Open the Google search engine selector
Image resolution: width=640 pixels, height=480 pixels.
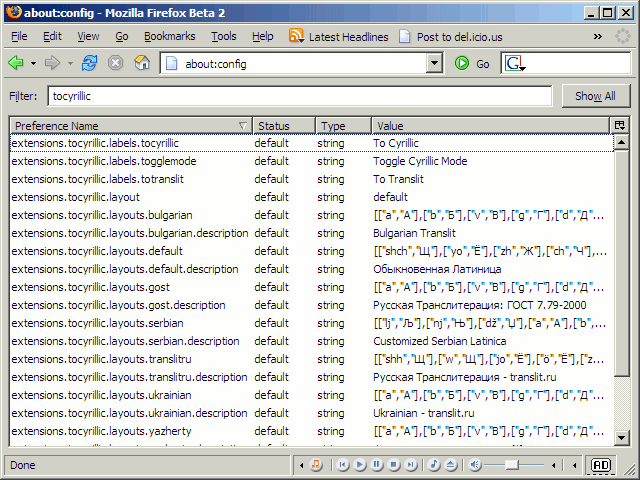(x=515, y=64)
